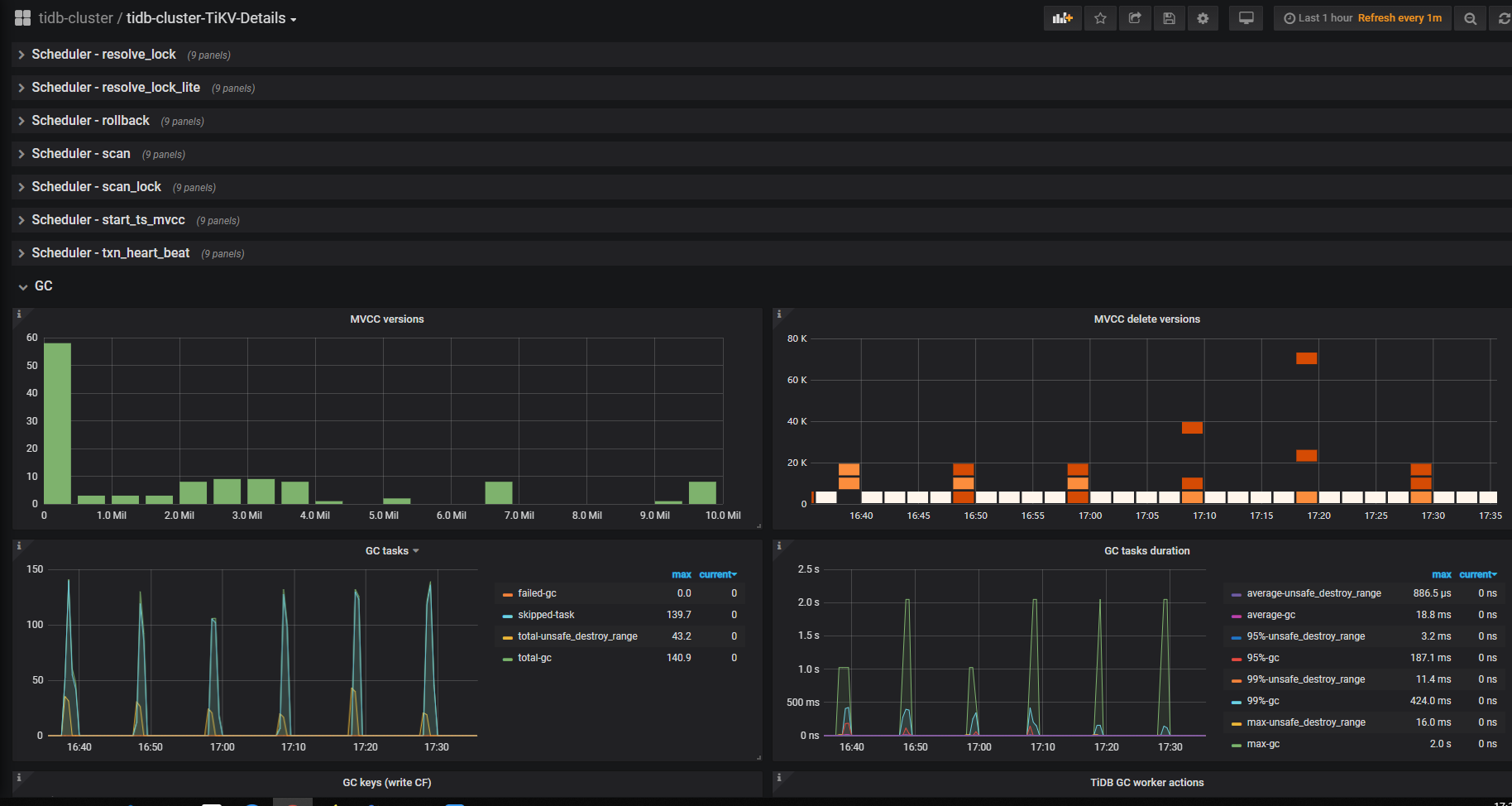The width and height of the screenshot is (1512, 806).
Task: Expand the Scheduler - rollback row
Action: pyautogui.click(x=90, y=121)
